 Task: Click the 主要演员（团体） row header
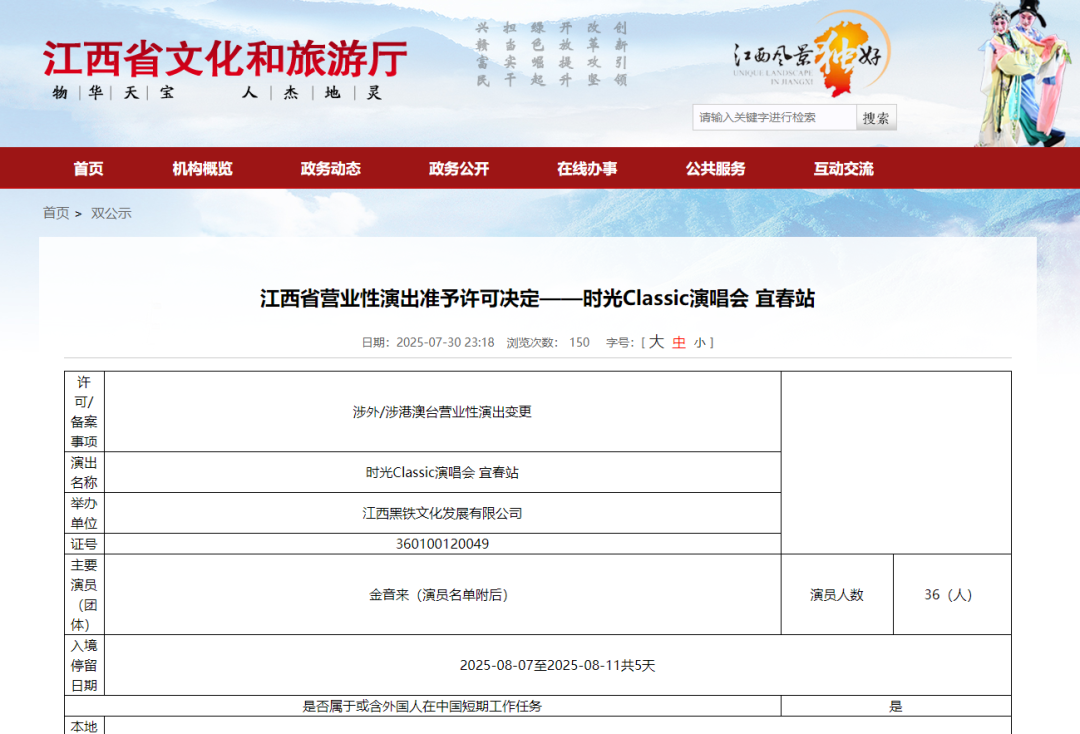click(x=84, y=594)
